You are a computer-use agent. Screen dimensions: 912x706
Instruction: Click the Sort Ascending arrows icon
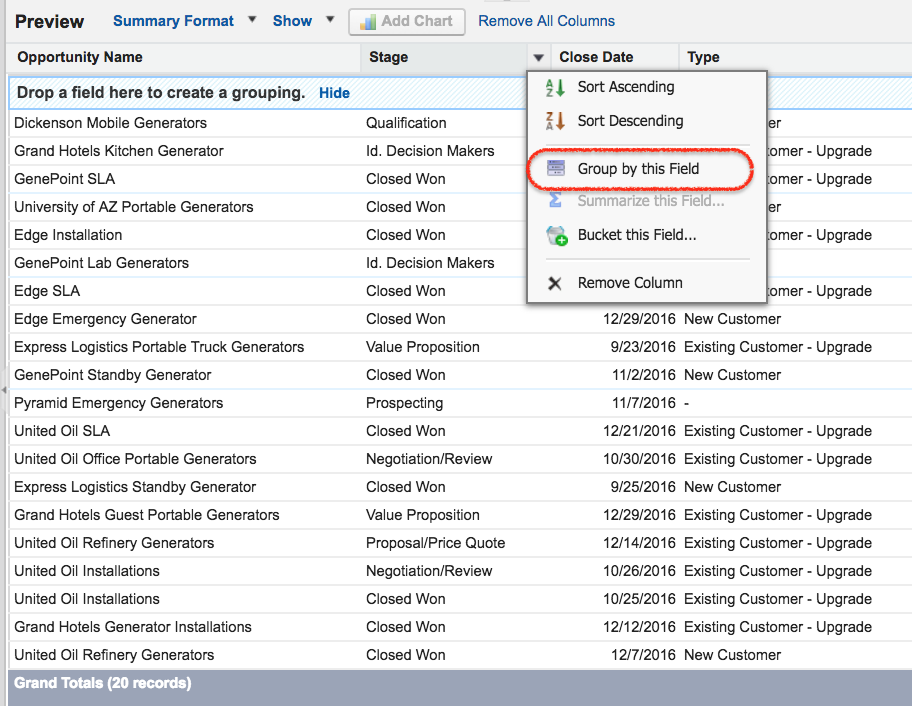click(x=554, y=87)
